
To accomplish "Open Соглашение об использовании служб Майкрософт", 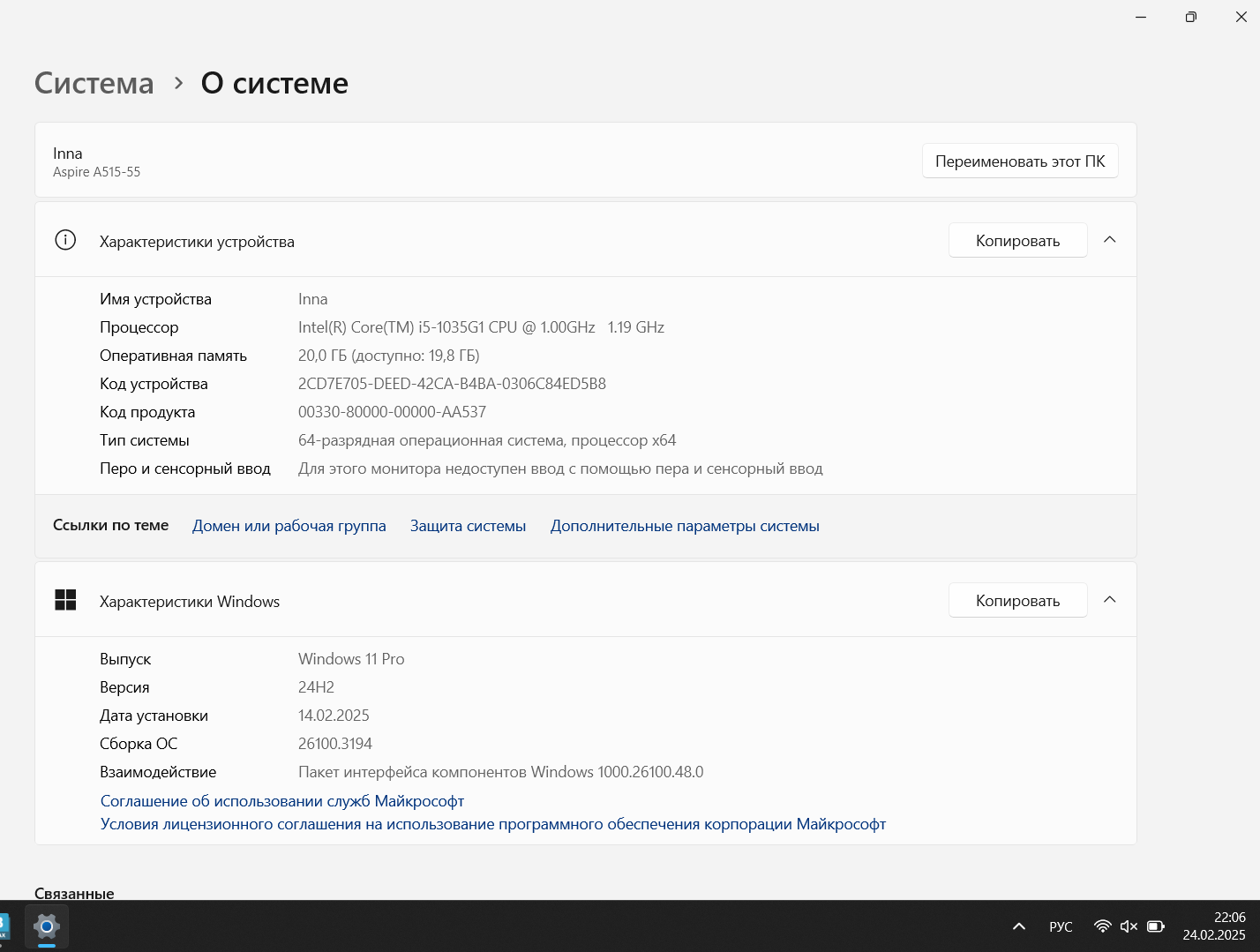I will (282, 801).
